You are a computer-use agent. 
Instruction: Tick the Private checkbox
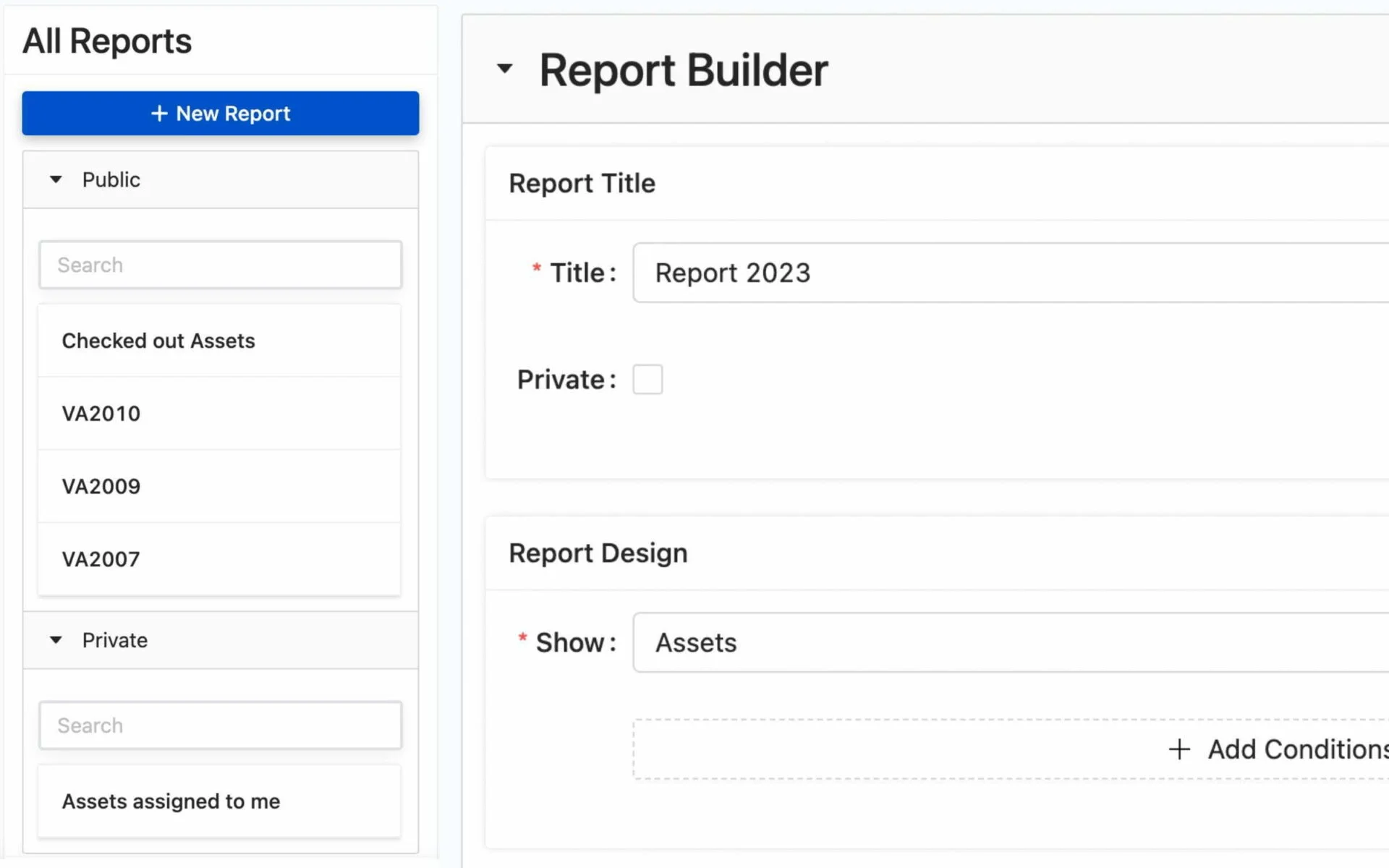click(647, 379)
